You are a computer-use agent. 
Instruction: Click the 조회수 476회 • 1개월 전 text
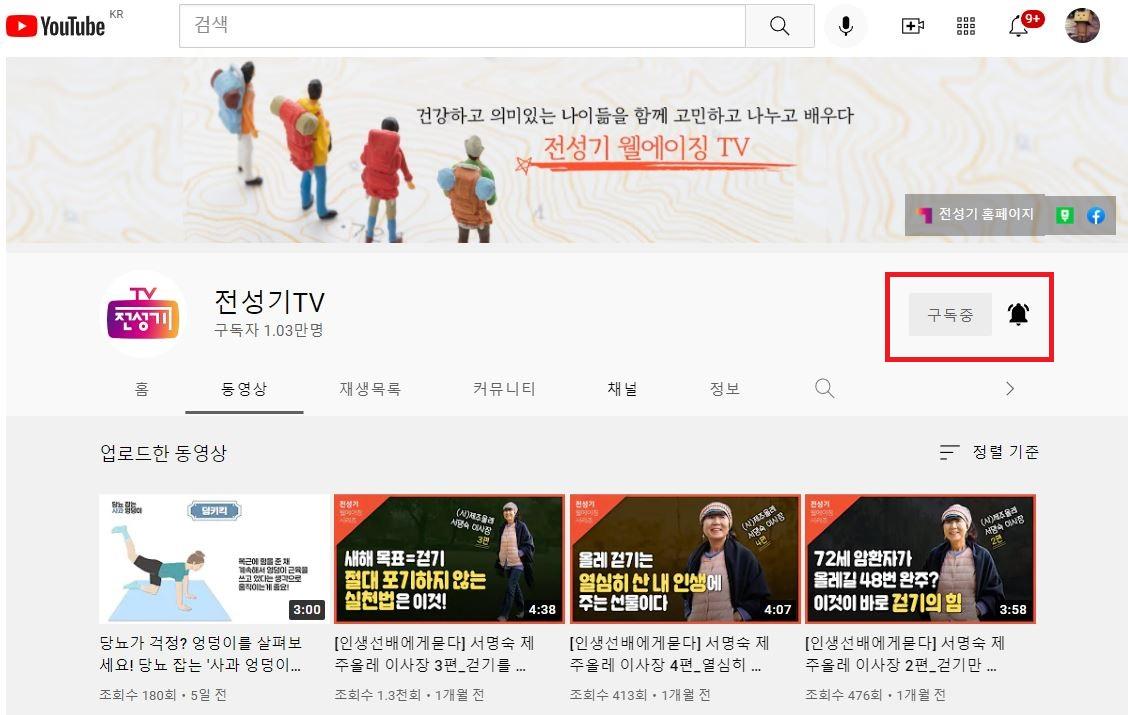875,695
